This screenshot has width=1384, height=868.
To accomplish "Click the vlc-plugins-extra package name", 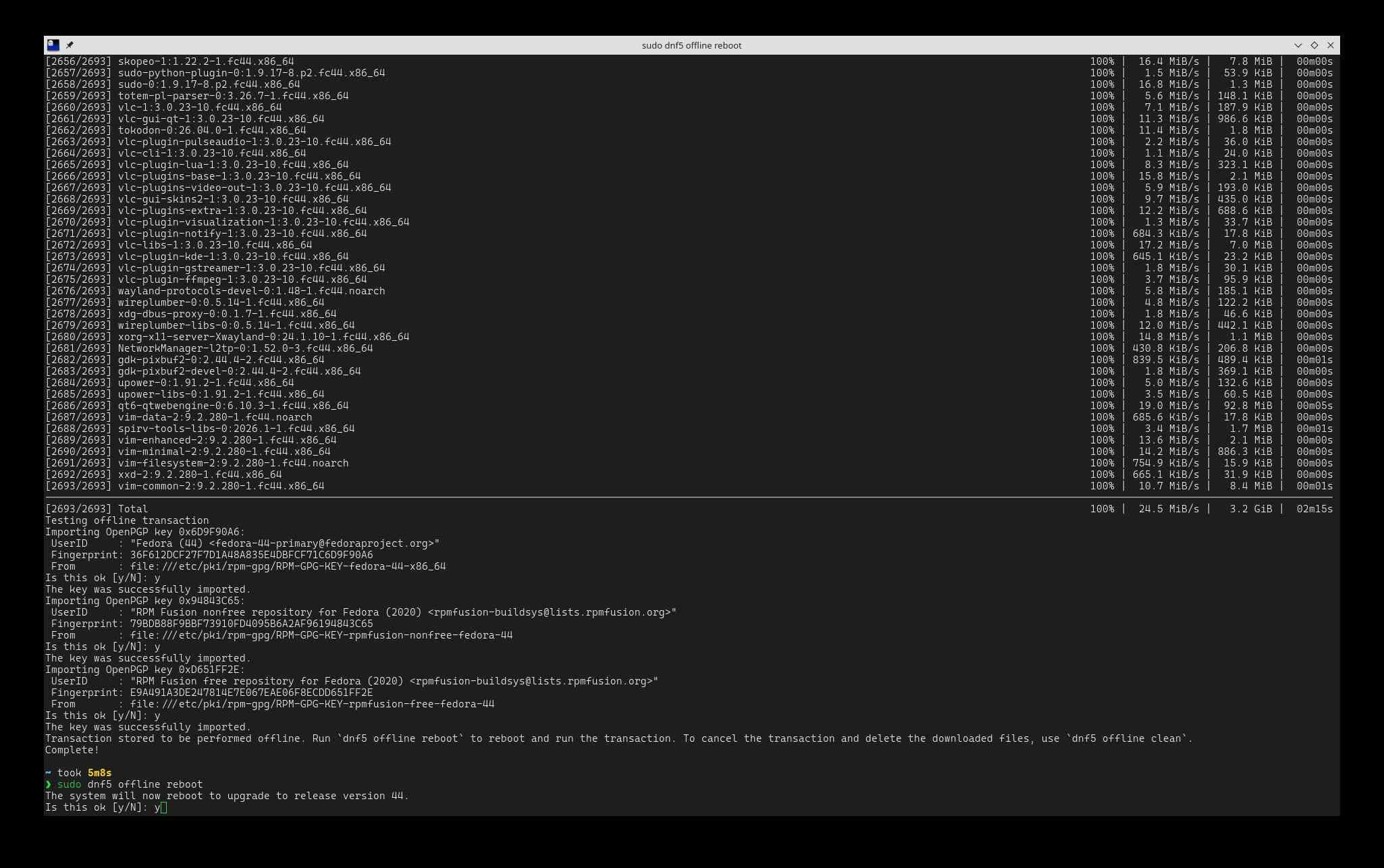I will pyautogui.click(x=242, y=211).
